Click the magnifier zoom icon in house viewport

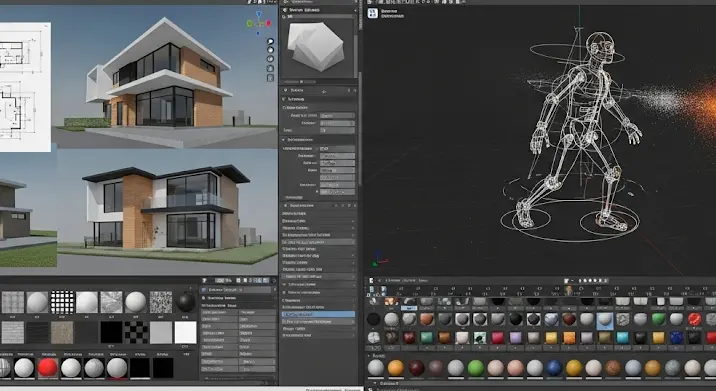[270, 42]
